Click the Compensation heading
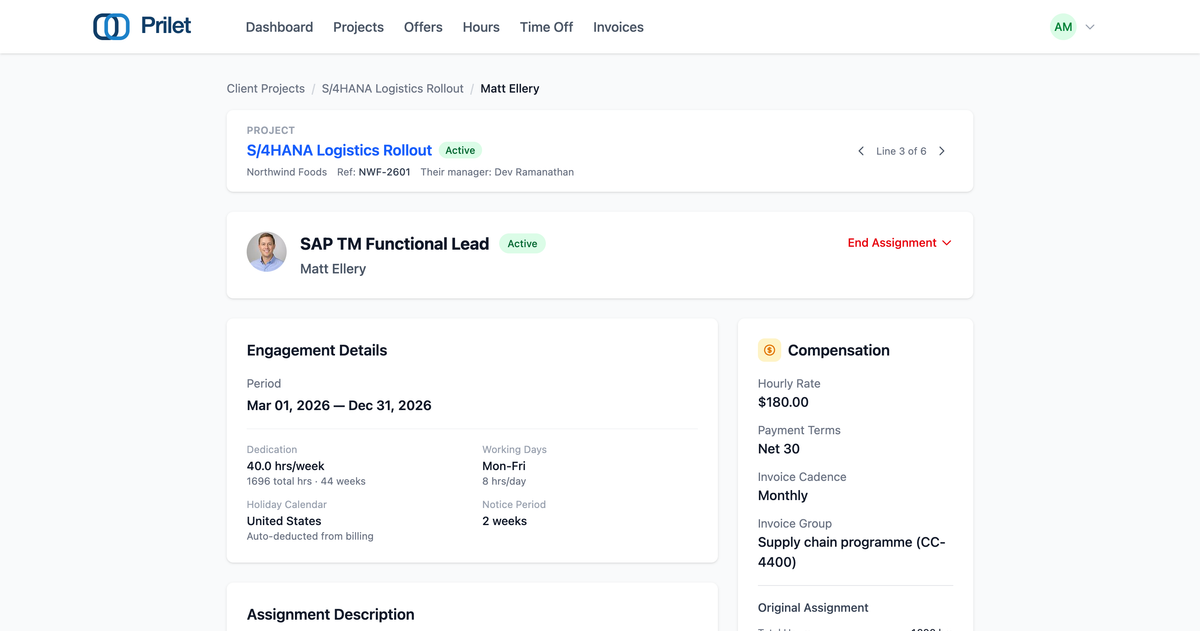This screenshot has width=1200, height=631. [x=839, y=350]
